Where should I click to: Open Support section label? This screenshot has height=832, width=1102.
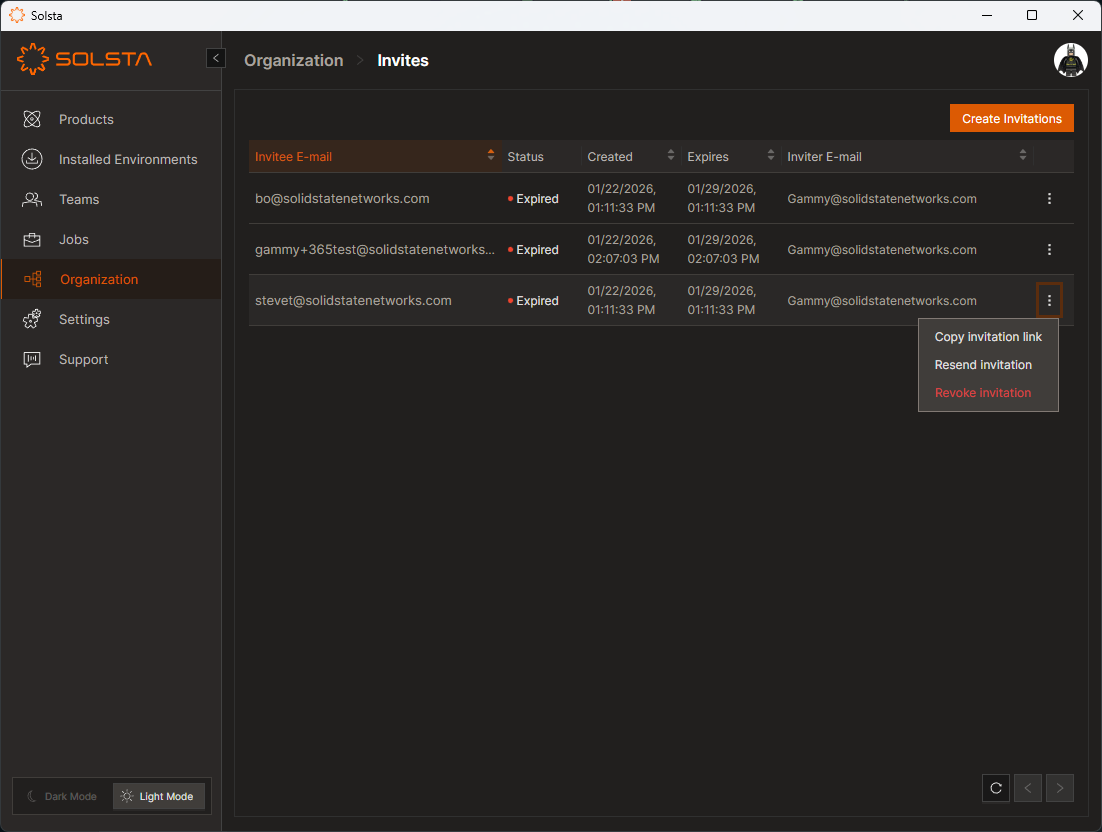(x=84, y=360)
